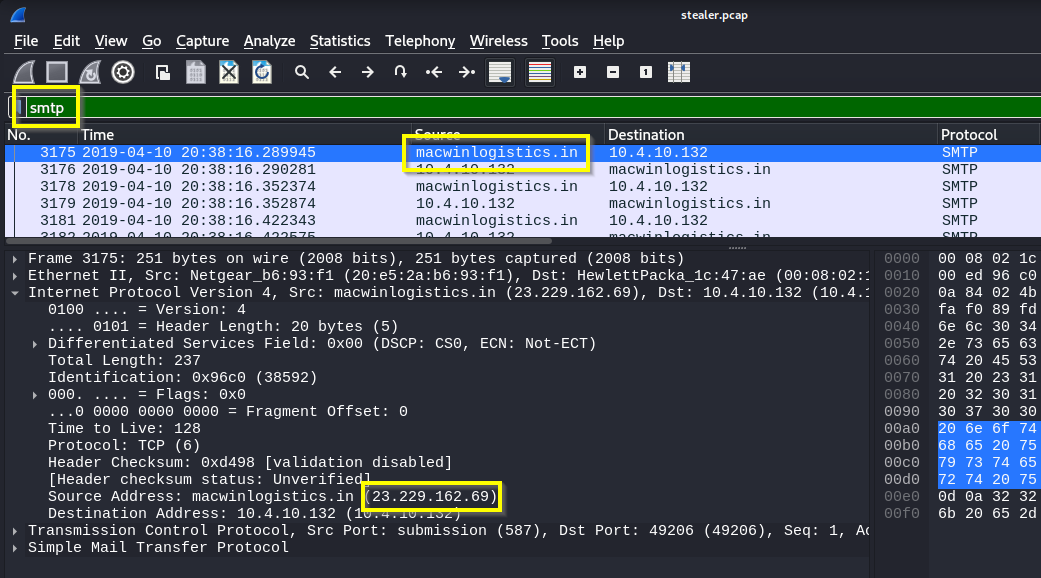This screenshot has width=1041, height=578.
Task: Open the Statistics menu
Action: [339, 41]
